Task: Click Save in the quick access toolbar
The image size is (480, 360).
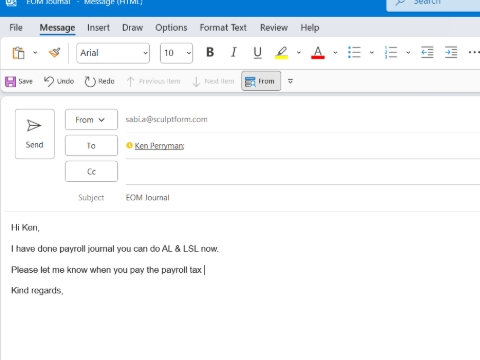Action: click(19, 81)
